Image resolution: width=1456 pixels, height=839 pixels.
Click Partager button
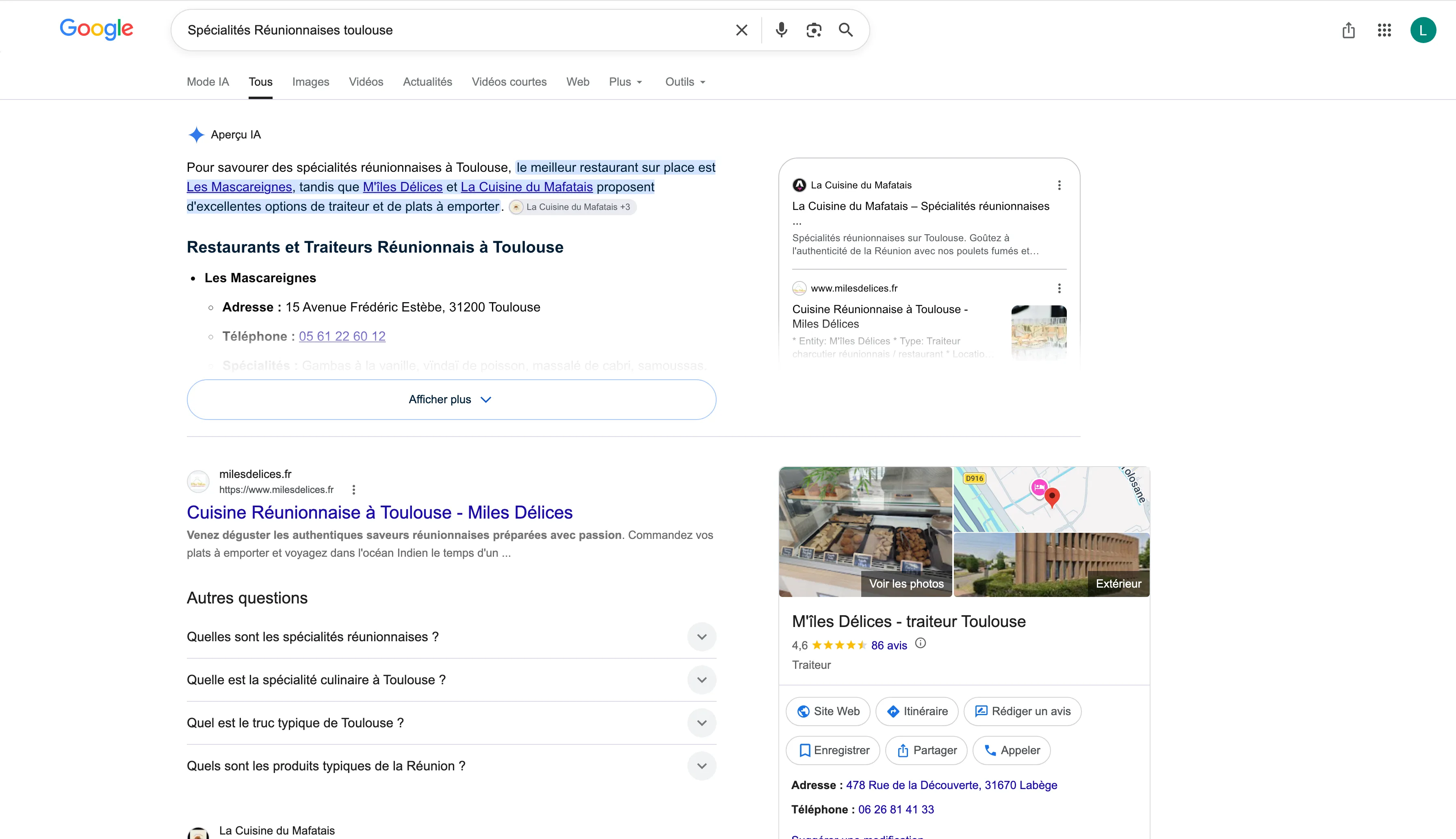[926, 750]
